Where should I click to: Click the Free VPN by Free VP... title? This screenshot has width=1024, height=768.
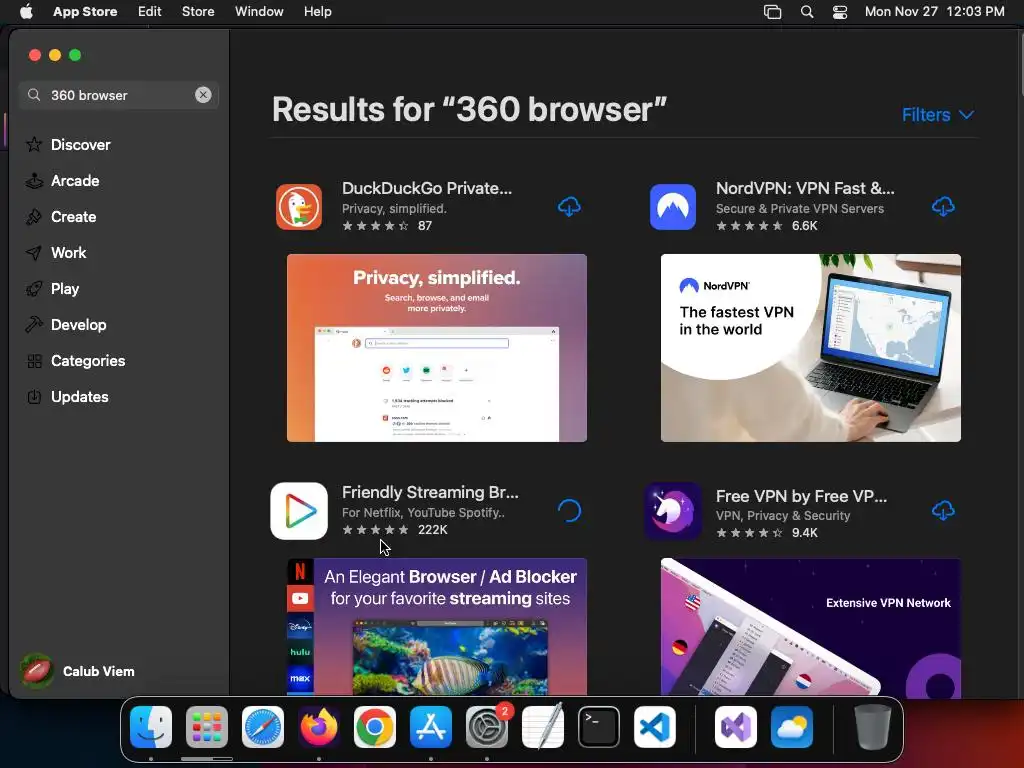click(x=801, y=496)
